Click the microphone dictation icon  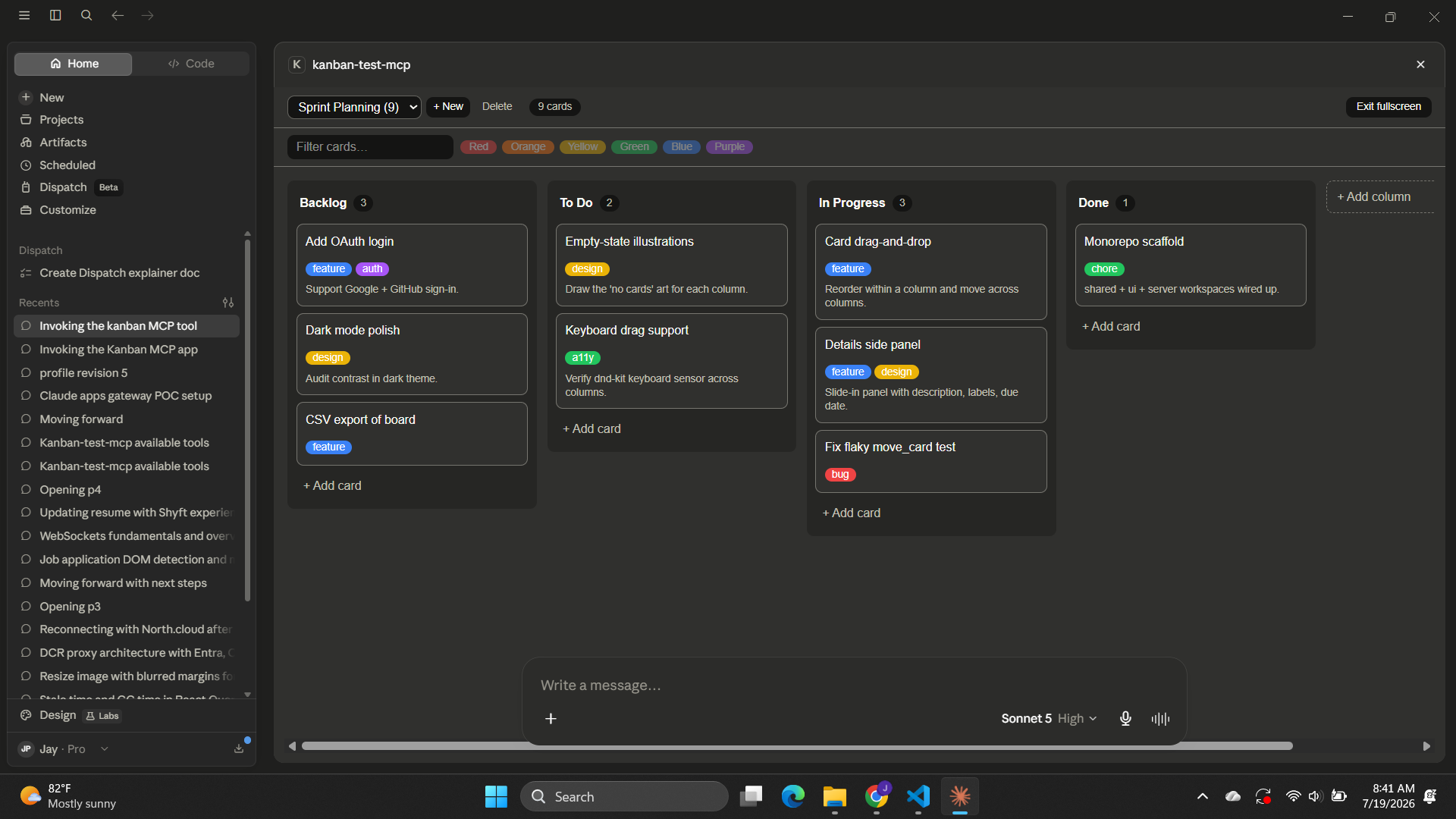(1125, 718)
